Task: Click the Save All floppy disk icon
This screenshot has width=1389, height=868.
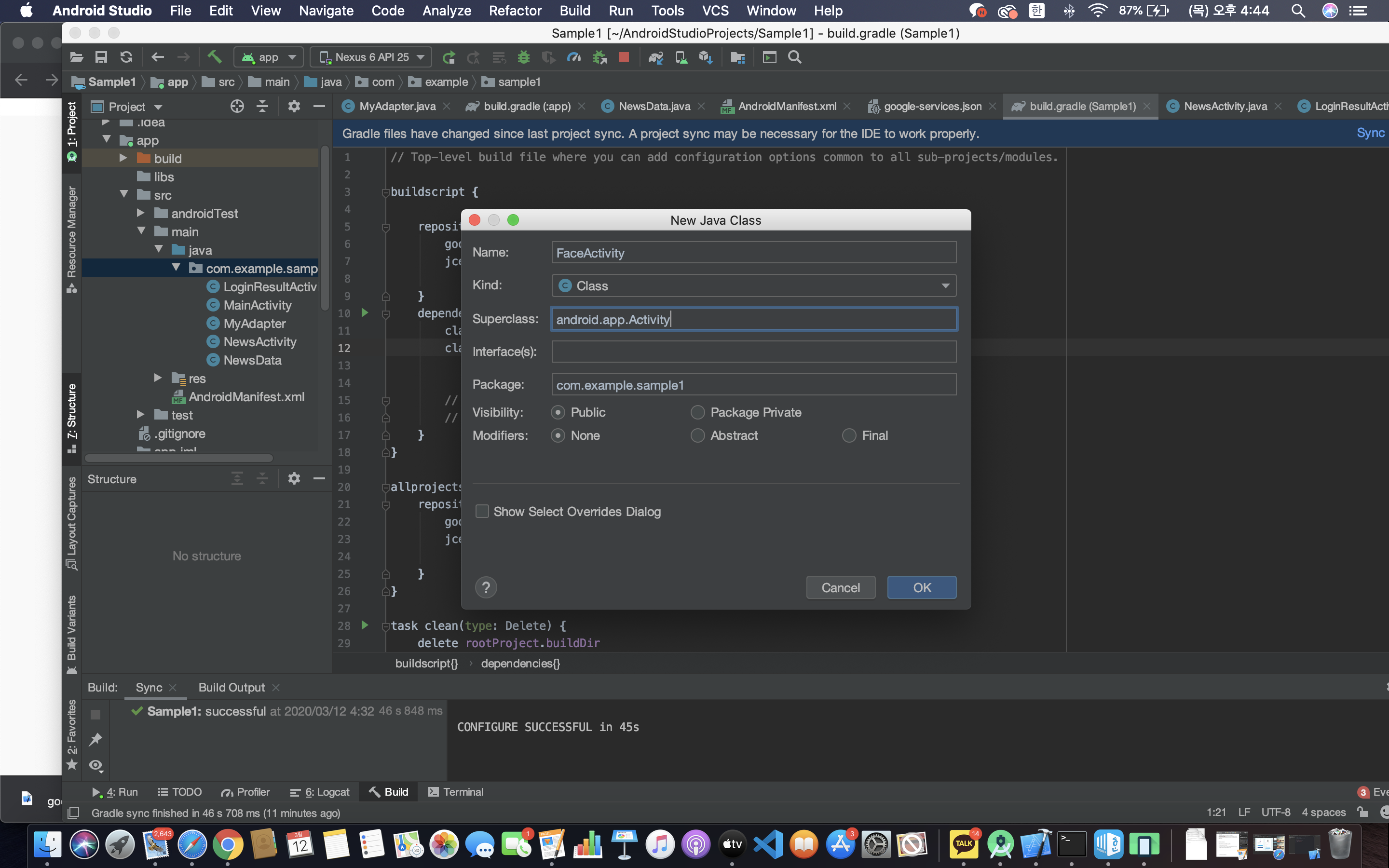Action: (x=101, y=57)
